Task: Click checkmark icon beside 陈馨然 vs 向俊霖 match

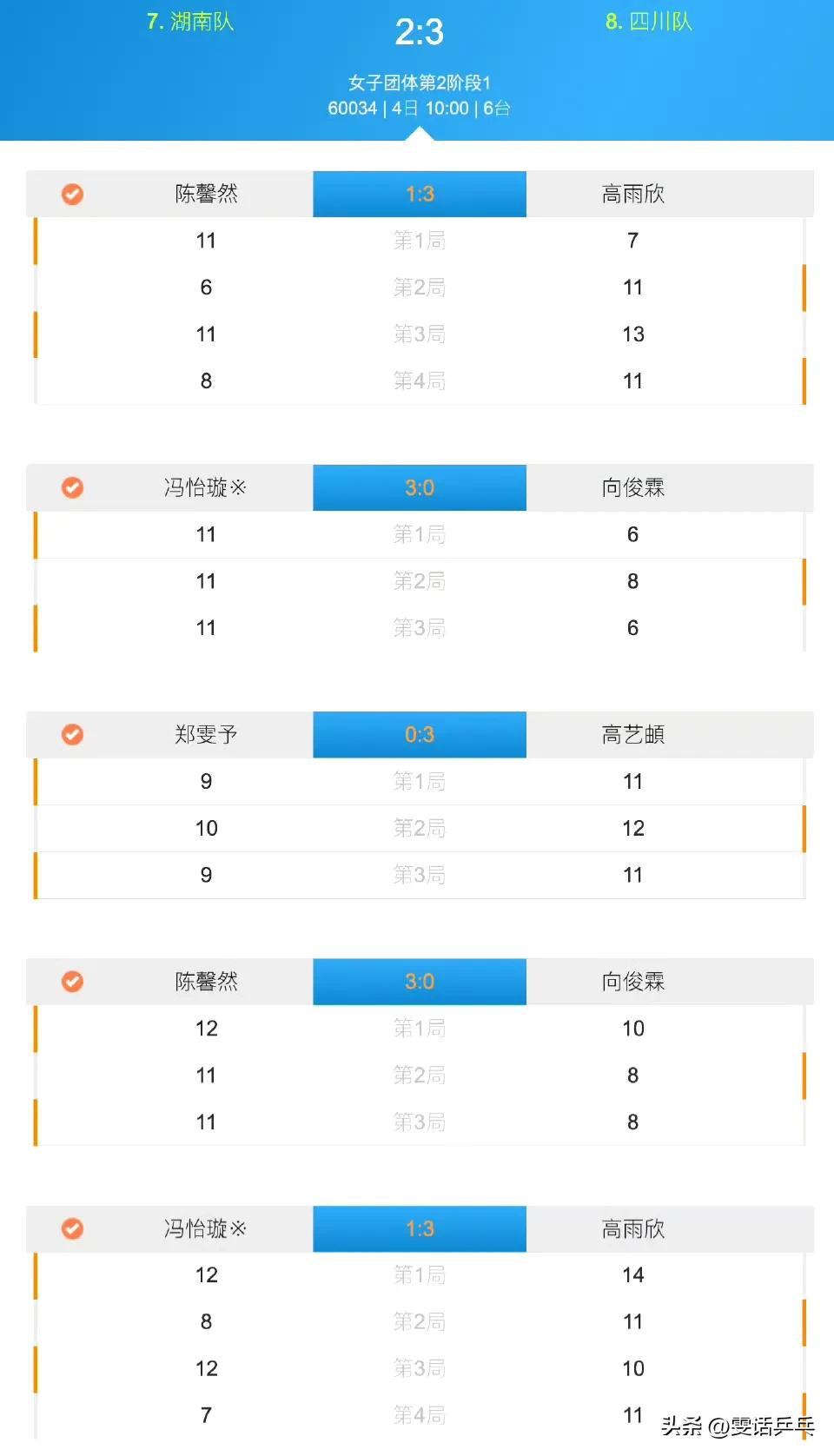Action: coord(73,982)
